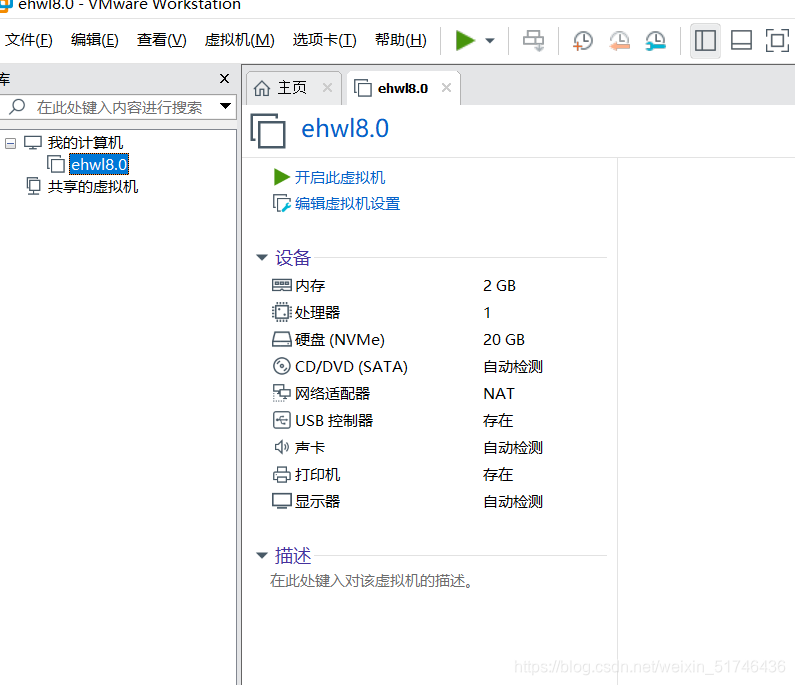This screenshot has height=685, width=795.
Task: Enter full screen mode icon
Action: pos(777,41)
